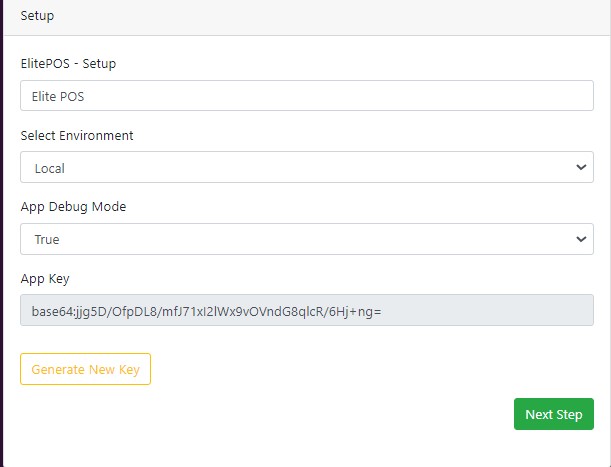Click the Elite POS app name field

307,96
